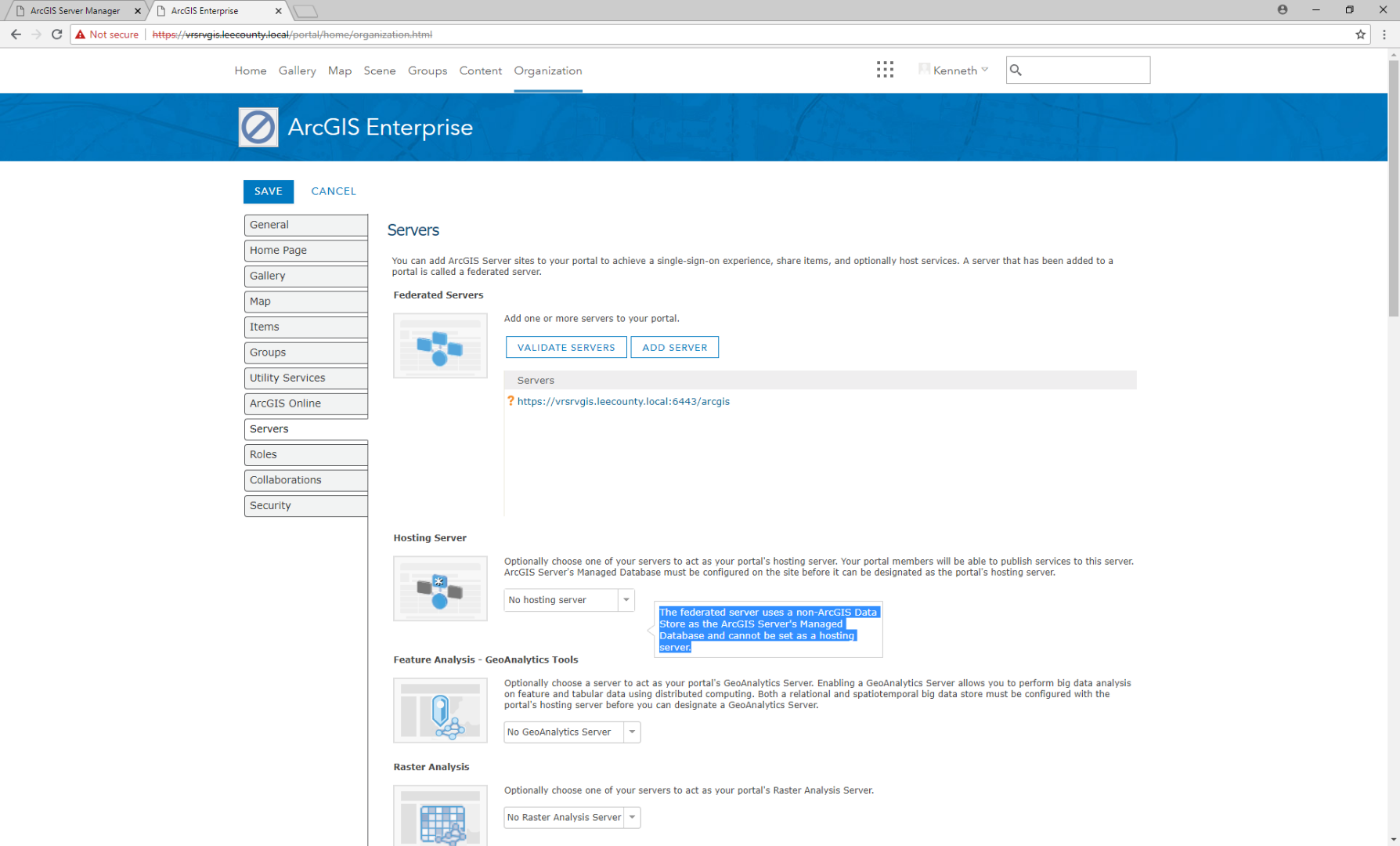Open the Gallery top navigation item
Screen dimensions: 1400x846
(298, 70)
